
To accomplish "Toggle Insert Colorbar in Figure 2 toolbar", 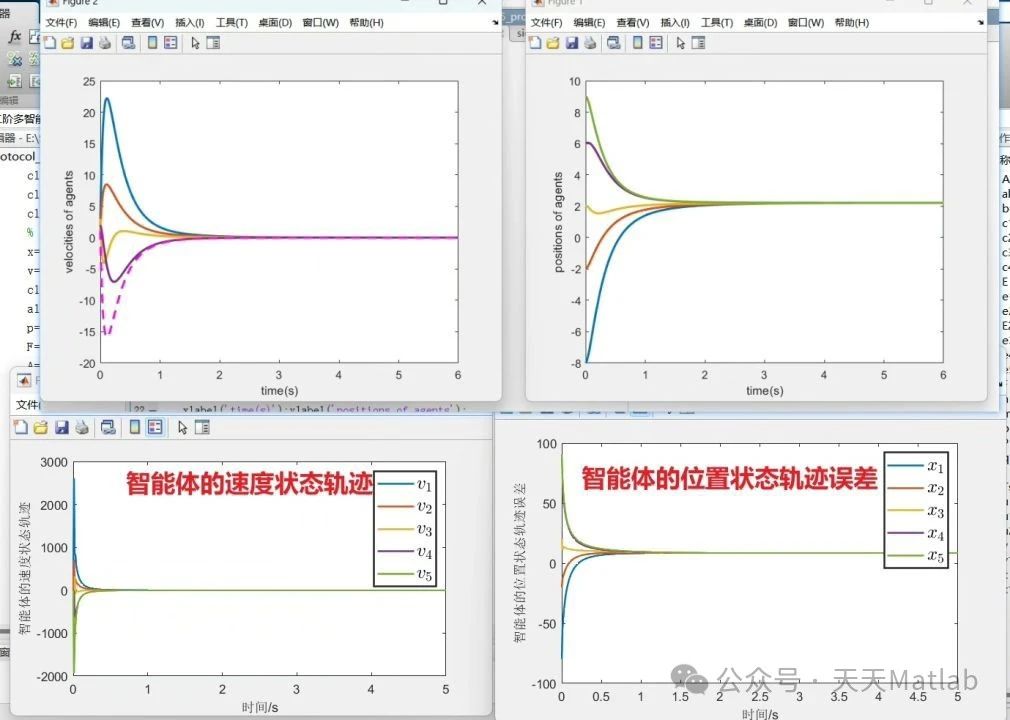I will pos(153,43).
